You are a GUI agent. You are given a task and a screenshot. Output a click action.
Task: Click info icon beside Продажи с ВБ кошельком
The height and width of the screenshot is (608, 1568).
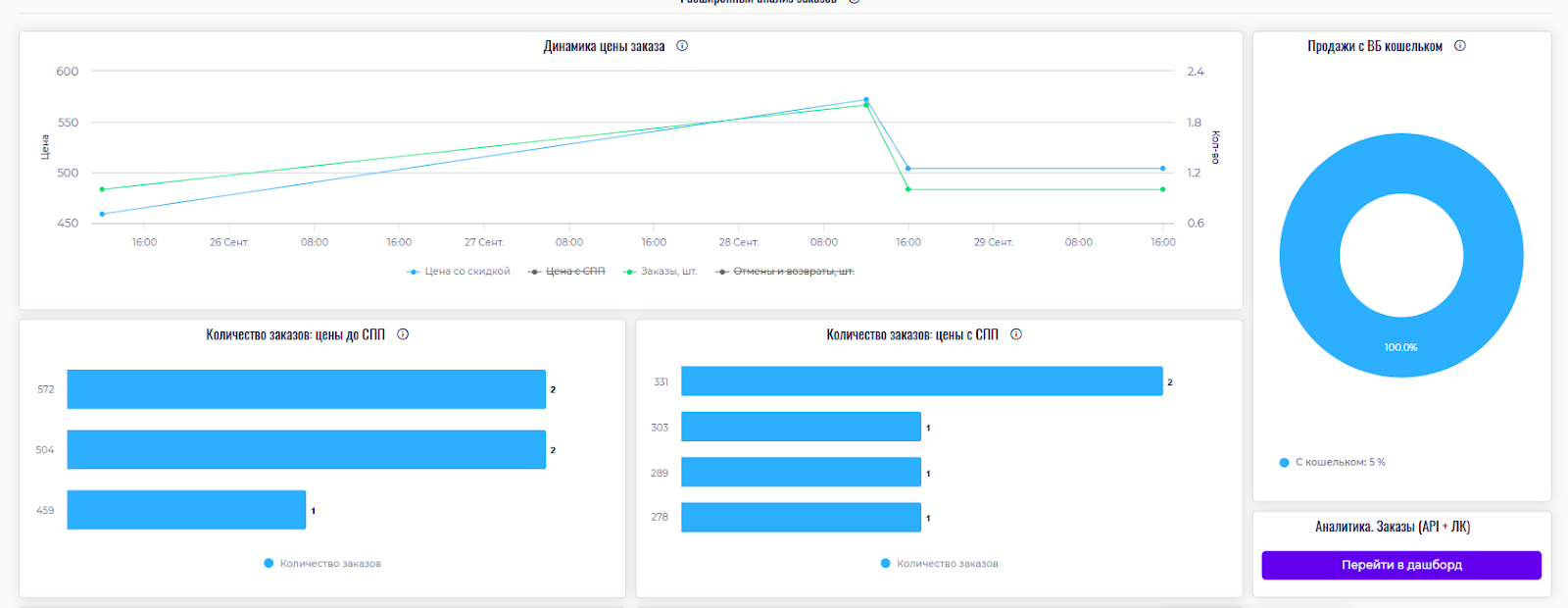click(x=1459, y=46)
